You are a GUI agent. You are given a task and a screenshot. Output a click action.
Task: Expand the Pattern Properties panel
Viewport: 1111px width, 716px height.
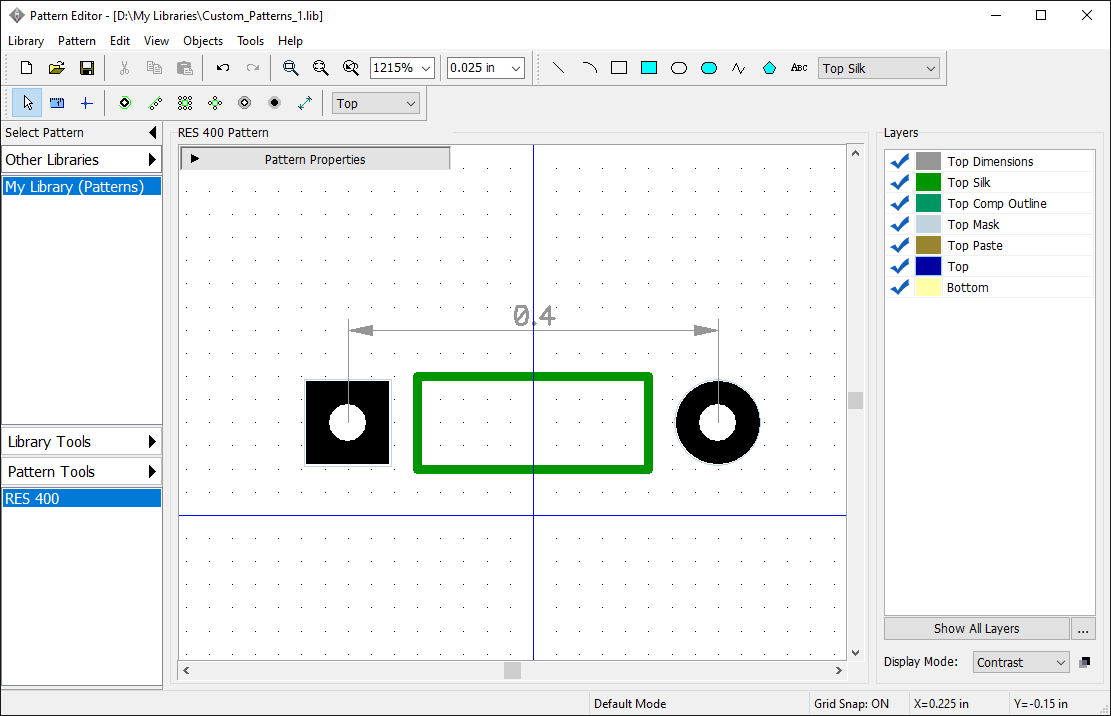pyautogui.click(x=315, y=159)
